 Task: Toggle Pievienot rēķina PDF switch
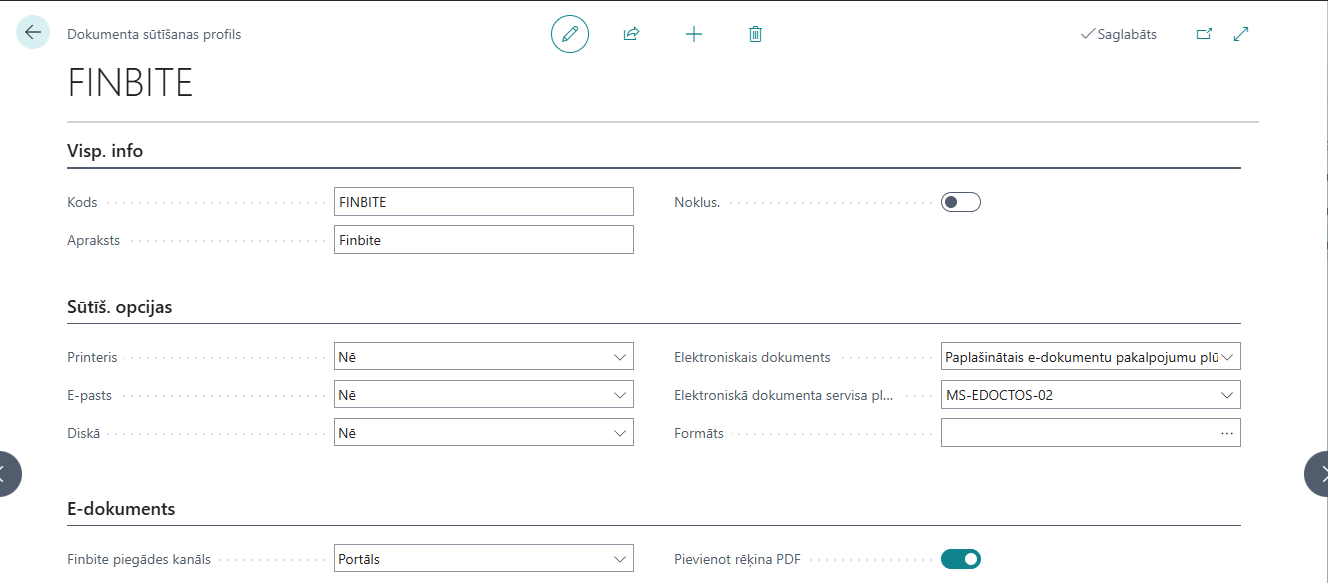pos(961,559)
